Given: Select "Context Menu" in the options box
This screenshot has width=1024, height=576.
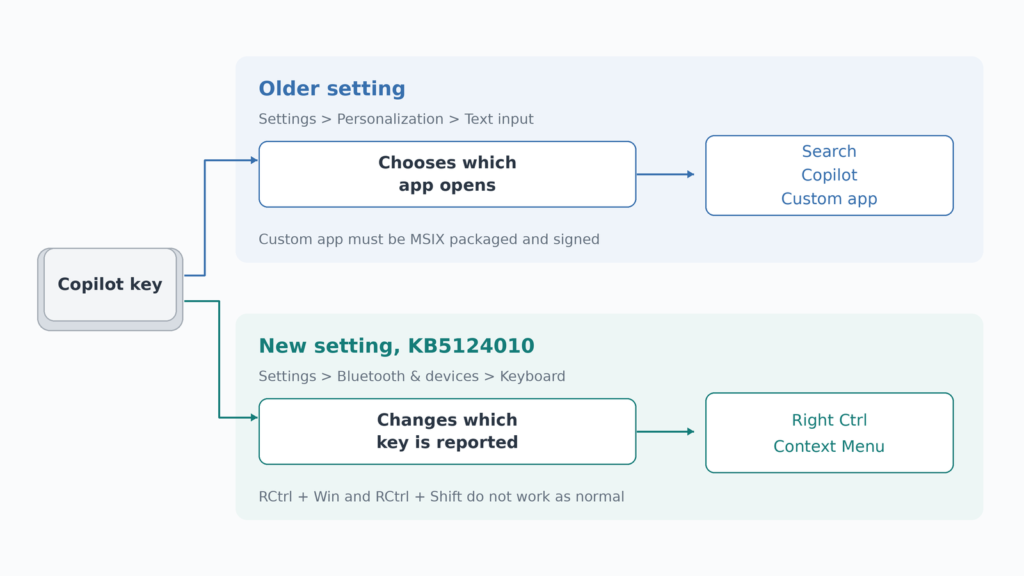Looking at the screenshot, I should pyautogui.click(x=829, y=446).
